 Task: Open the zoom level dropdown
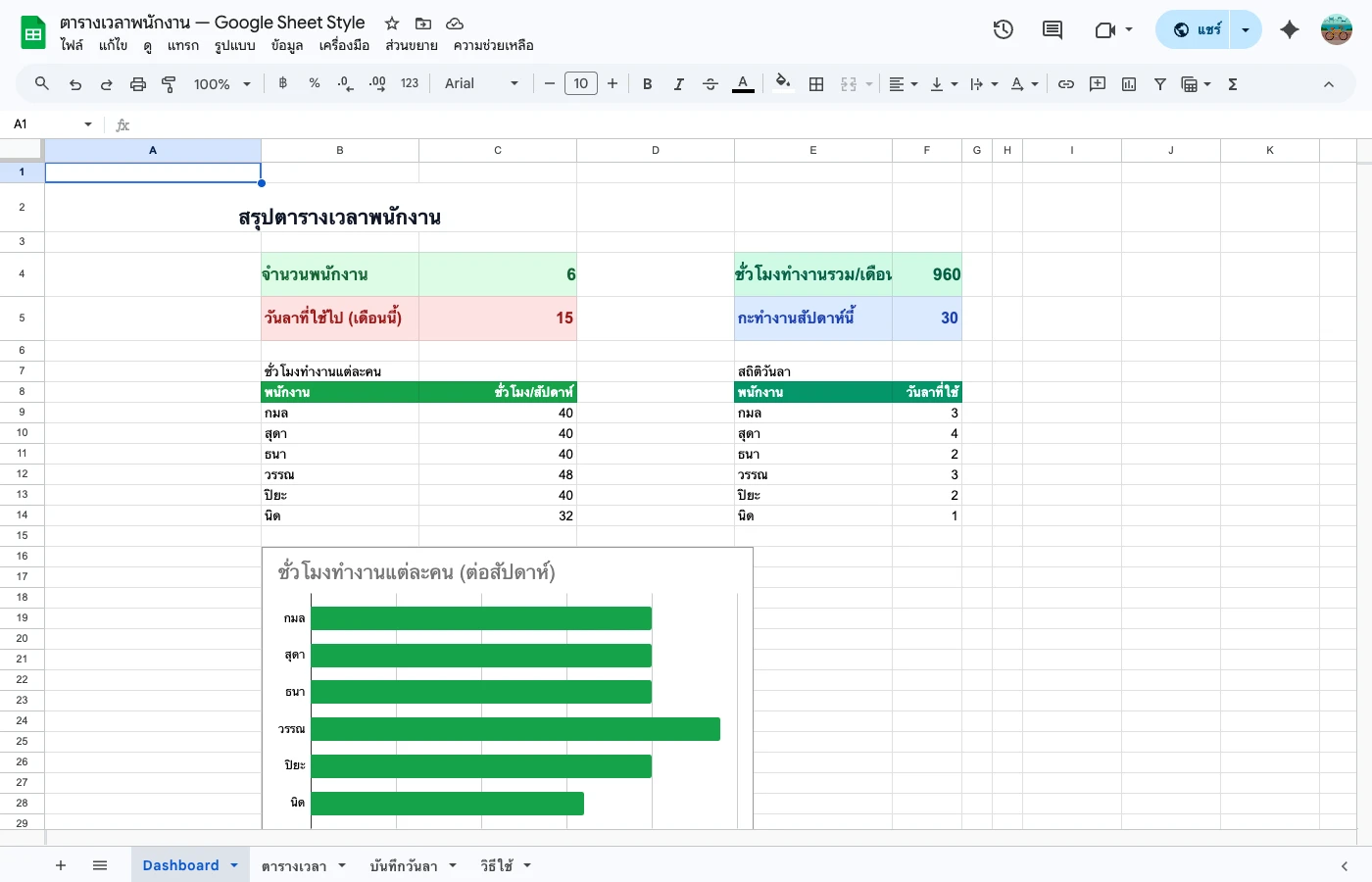[x=220, y=83]
